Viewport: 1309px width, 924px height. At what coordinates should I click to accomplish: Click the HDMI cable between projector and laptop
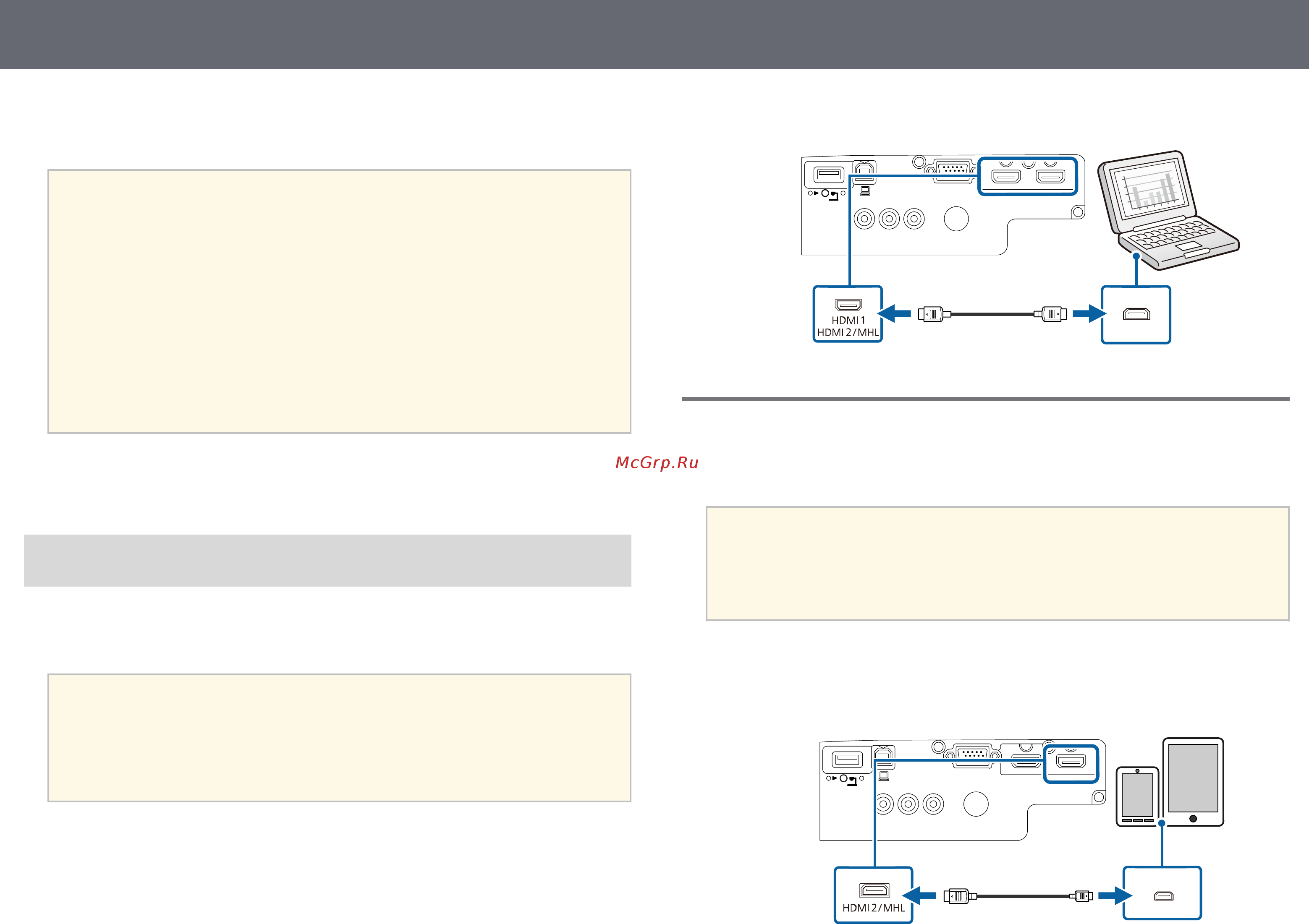(992, 313)
